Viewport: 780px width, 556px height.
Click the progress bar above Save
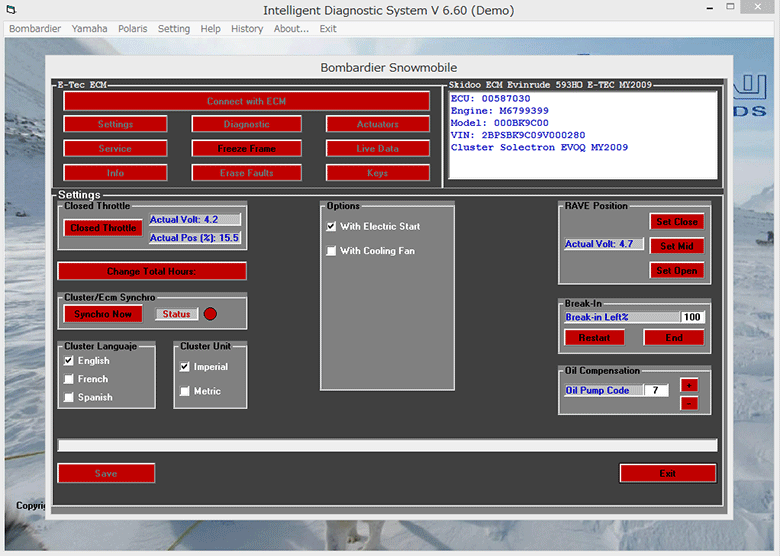pyautogui.click(x=388, y=445)
